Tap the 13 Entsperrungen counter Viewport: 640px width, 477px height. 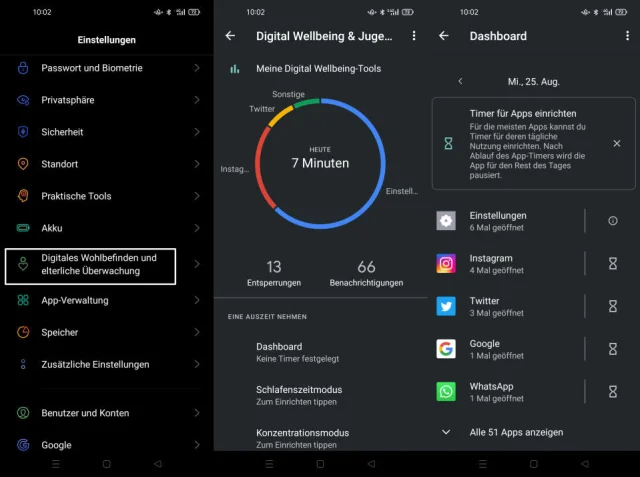coord(274,273)
